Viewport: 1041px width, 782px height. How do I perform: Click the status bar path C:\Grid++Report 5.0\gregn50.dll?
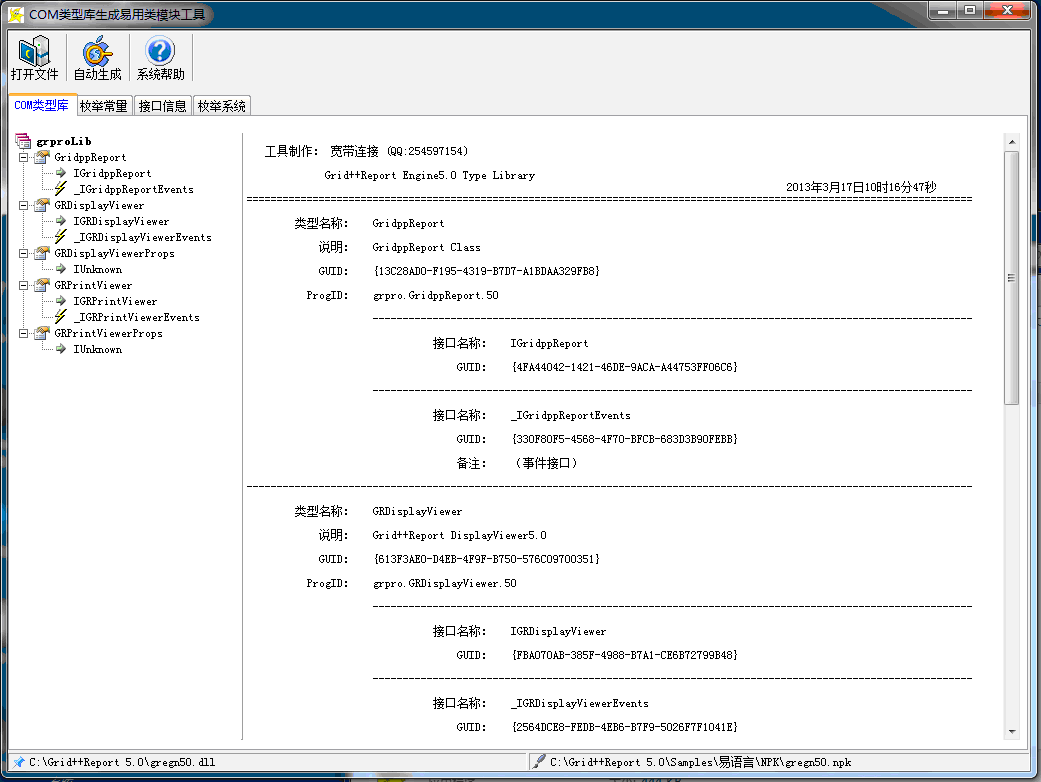(x=122, y=762)
